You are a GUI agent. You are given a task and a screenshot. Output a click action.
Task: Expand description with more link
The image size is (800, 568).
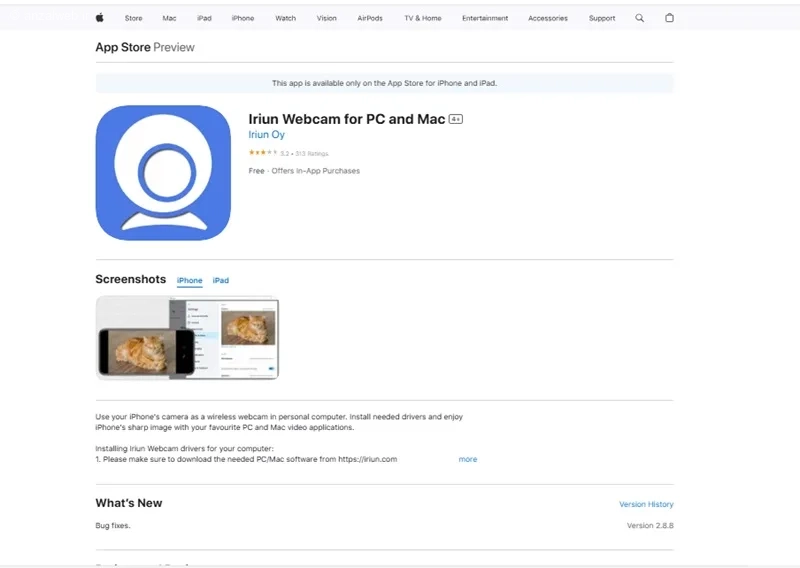click(x=468, y=459)
